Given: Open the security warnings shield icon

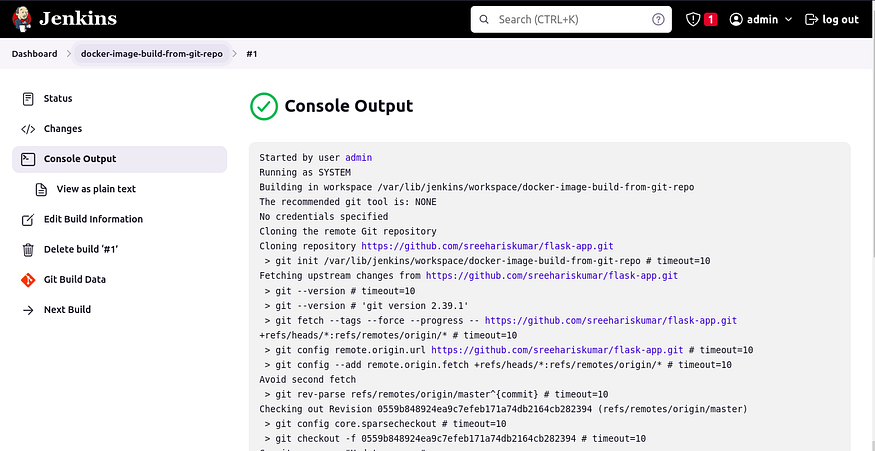Looking at the screenshot, I should (x=693, y=20).
